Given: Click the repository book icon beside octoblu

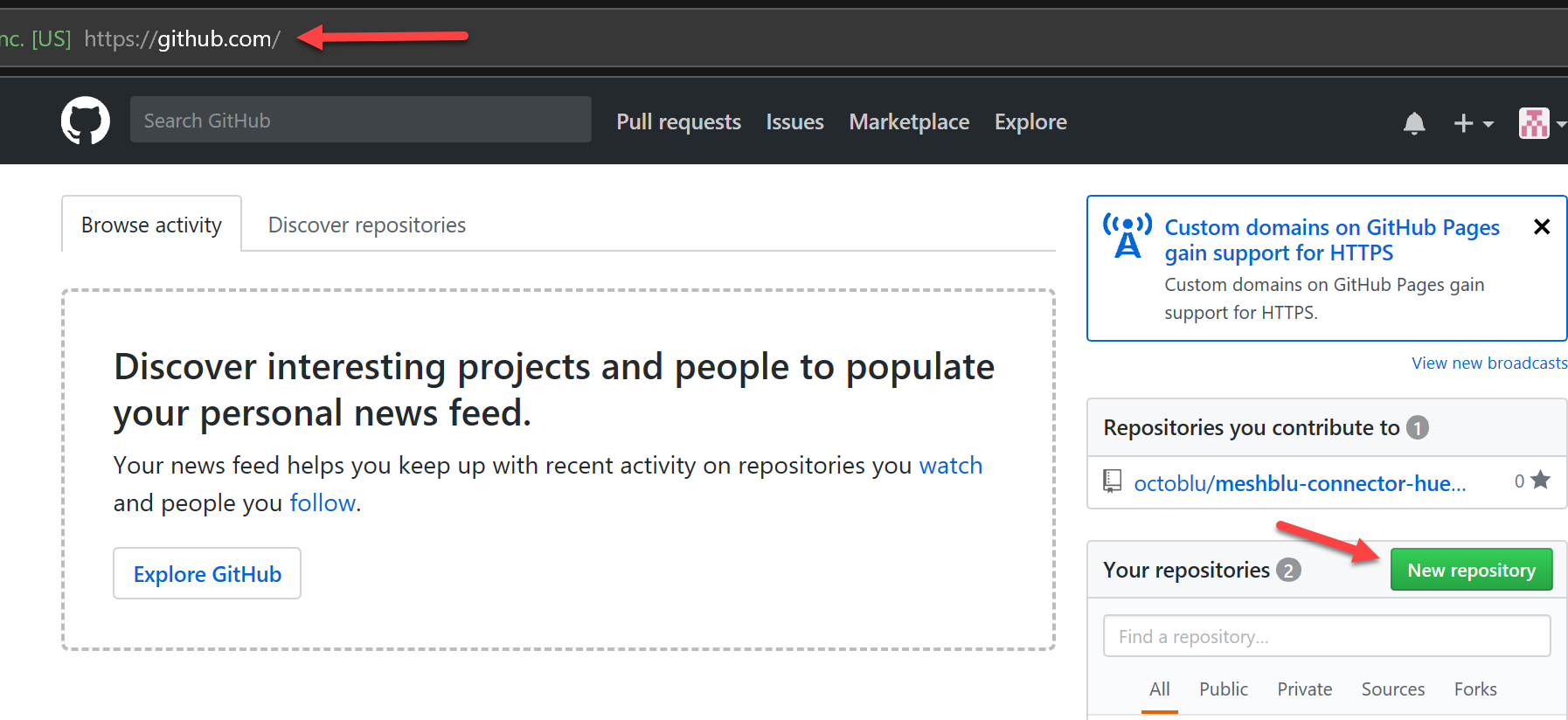Looking at the screenshot, I should (1112, 481).
